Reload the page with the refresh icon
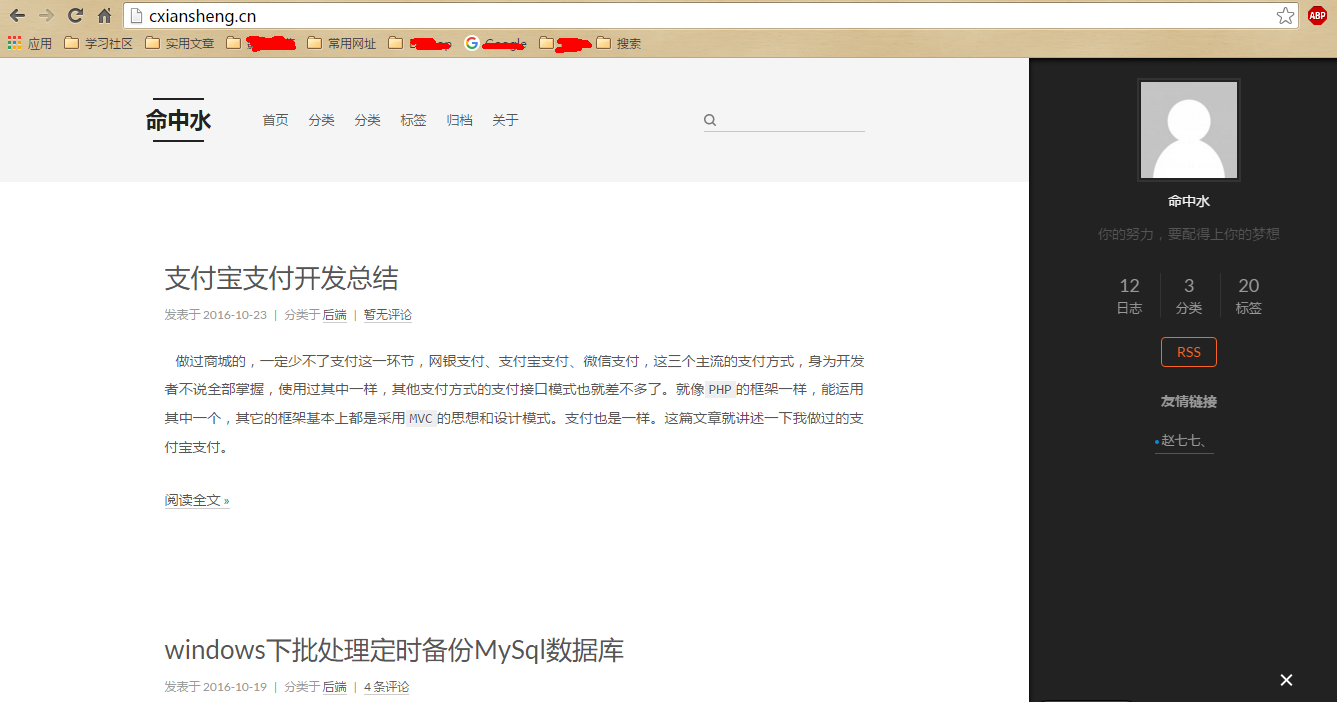The width and height of the screenshot is (1337, 702). pyautogui.click(x=75, y=15)
